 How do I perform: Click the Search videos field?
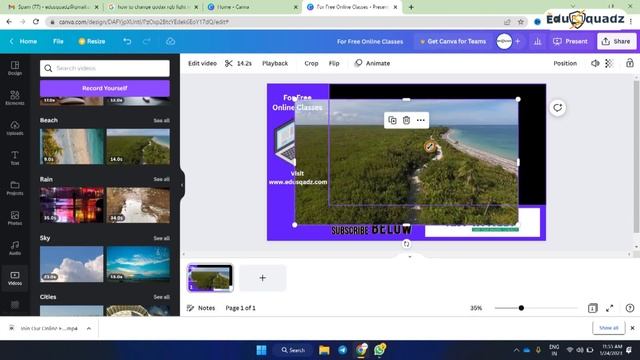[x=105, y=68]
